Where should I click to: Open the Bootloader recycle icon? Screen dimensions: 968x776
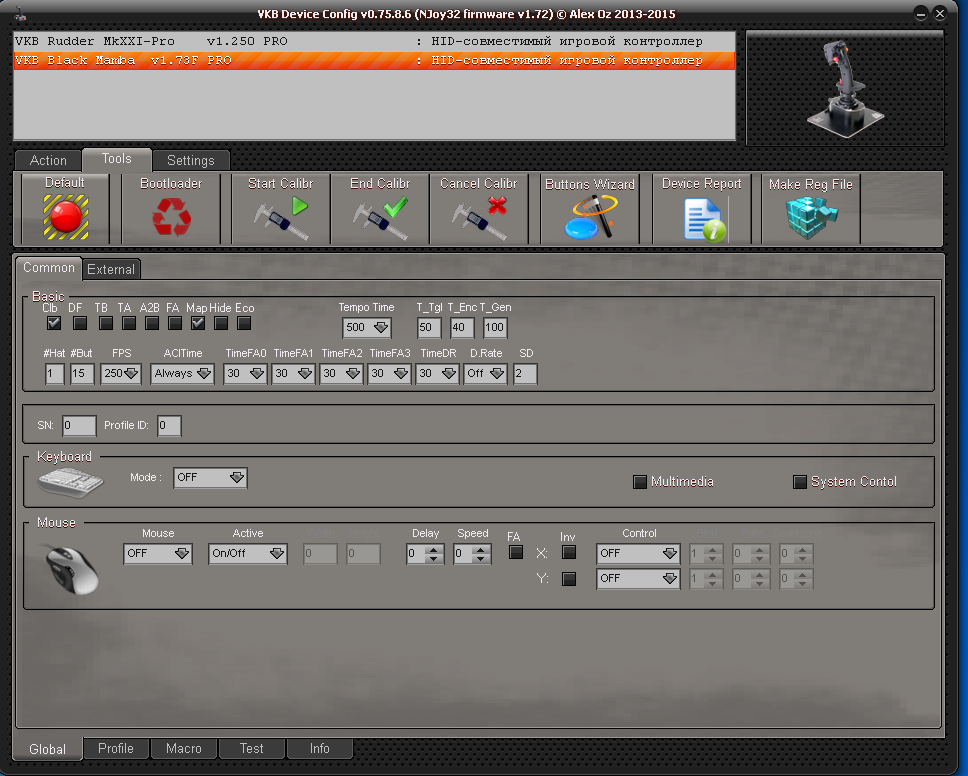pyautogui.click(x=172, y=217)
